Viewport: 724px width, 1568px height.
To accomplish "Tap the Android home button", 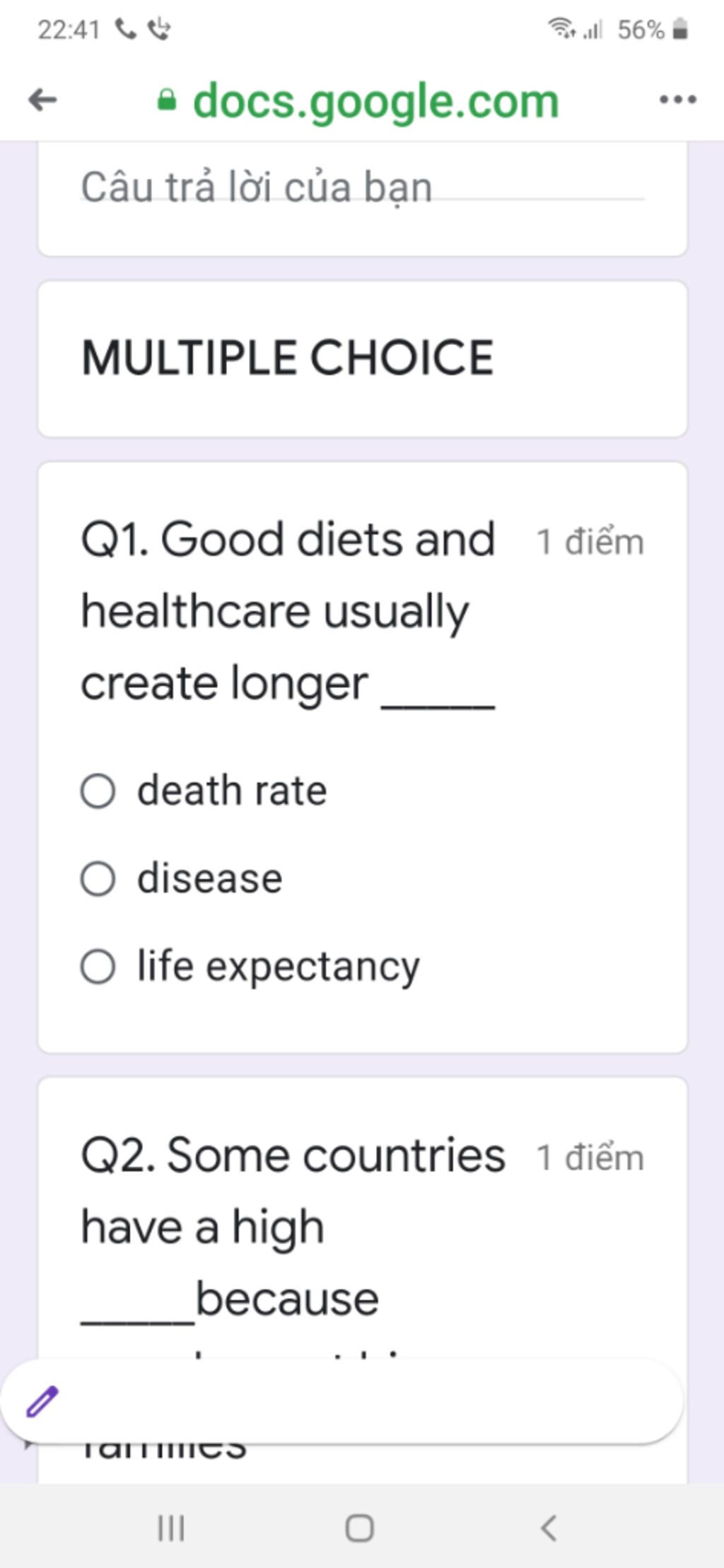I will click(x=359, y=1528).
